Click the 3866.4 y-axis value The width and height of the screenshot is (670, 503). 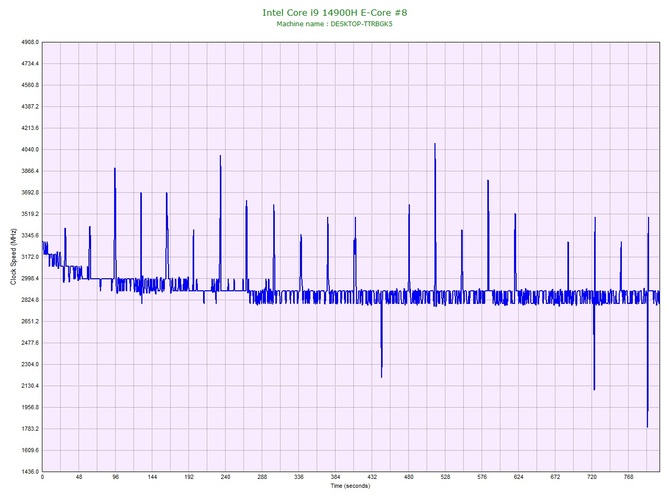click(x=30, y=171)
